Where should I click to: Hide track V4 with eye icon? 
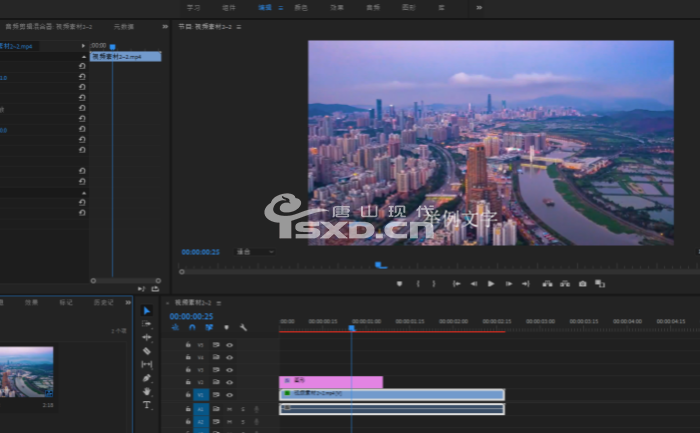[x=229, y=357]
